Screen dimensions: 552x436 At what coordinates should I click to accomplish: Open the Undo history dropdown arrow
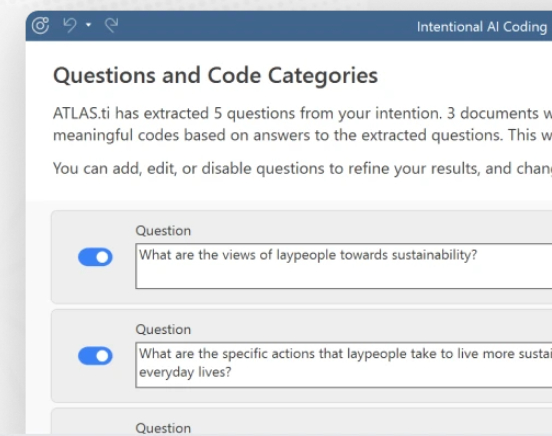88,25
